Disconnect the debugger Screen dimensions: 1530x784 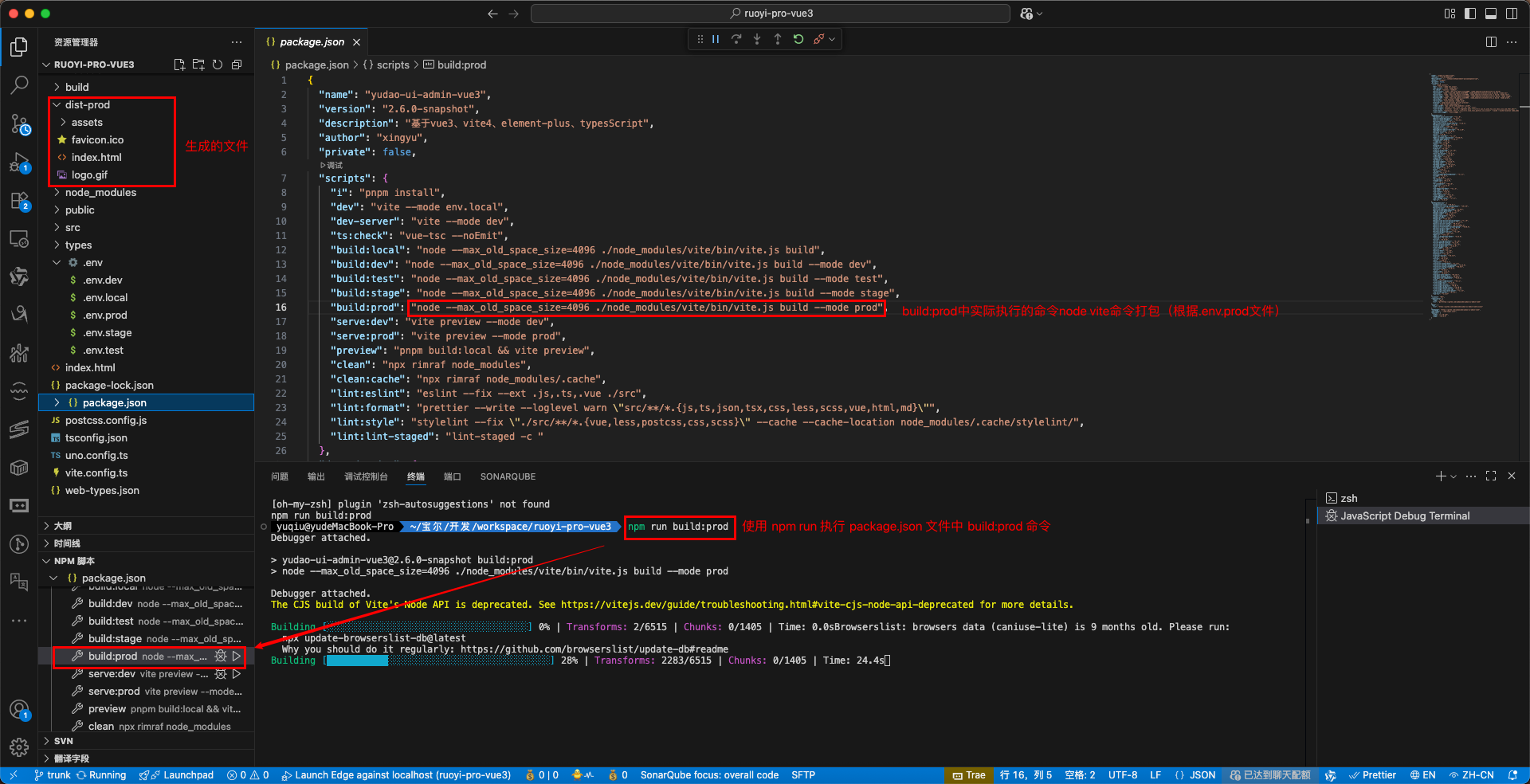coord(818,39)
